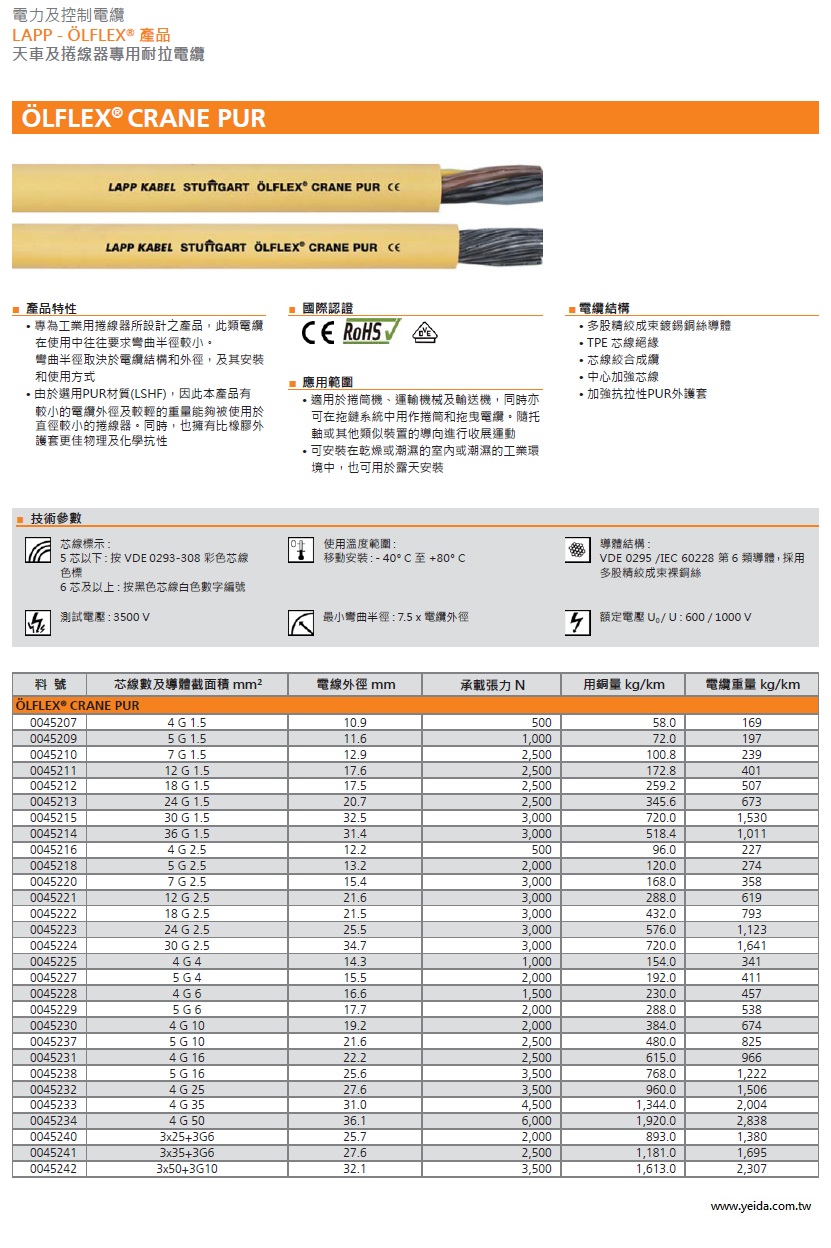Screen dimensions: 831x1248
Task: Click the 7 G 2.5 cross-section cell
Action: click(x=187, y=882)
